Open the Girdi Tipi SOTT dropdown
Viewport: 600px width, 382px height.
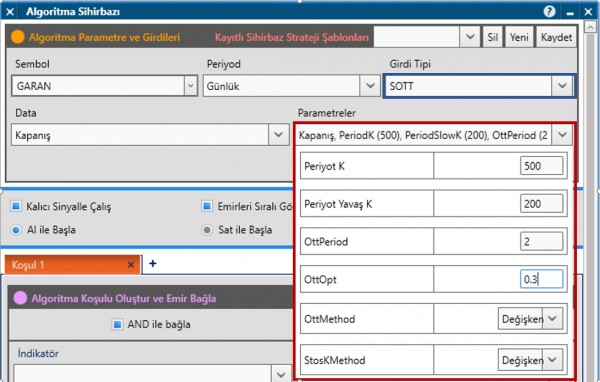point(562,86)
